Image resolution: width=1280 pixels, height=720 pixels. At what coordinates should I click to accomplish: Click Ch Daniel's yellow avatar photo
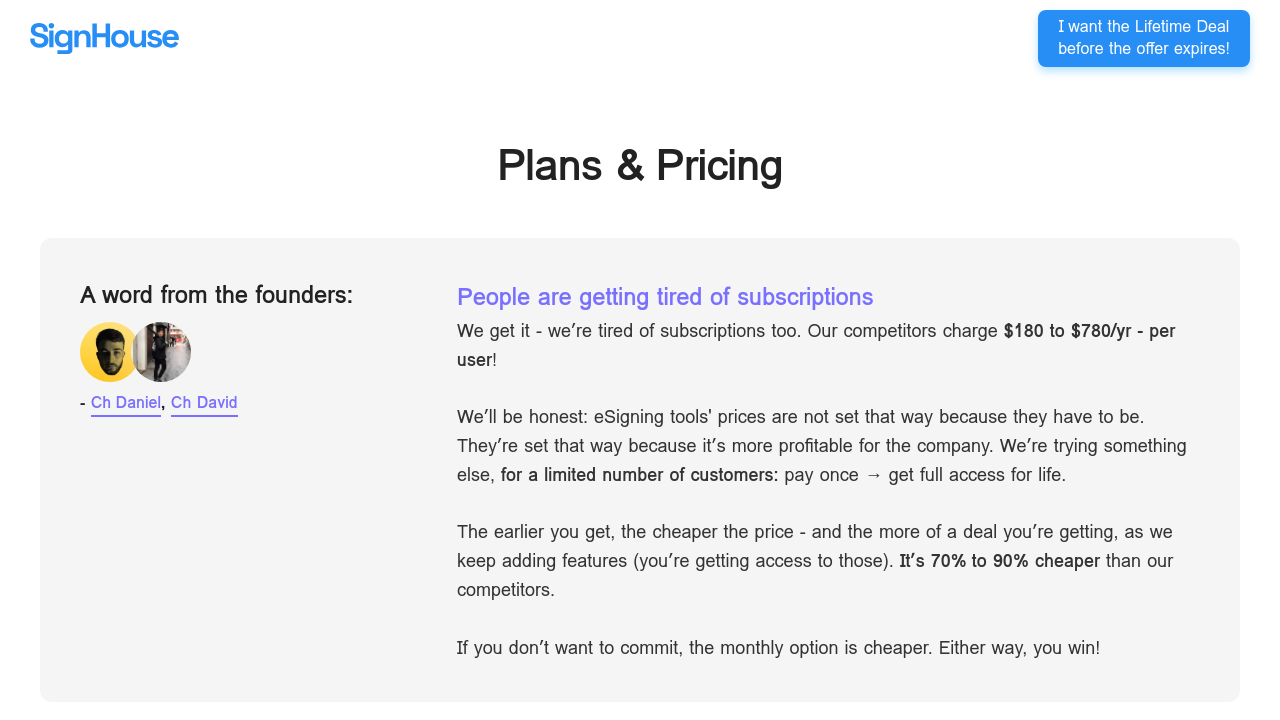[x=108, y=352]
